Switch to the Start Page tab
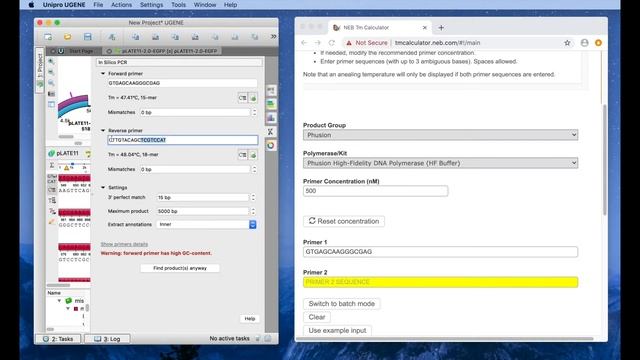Screen dimensions: 640x360 [73, 51]
